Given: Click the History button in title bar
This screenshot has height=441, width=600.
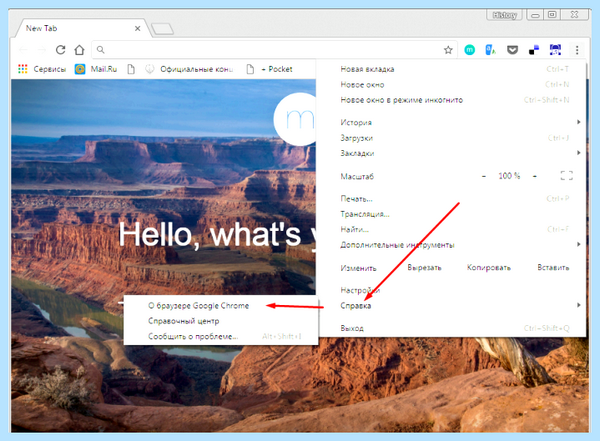Looking at the screenshot, I should 504,15.
